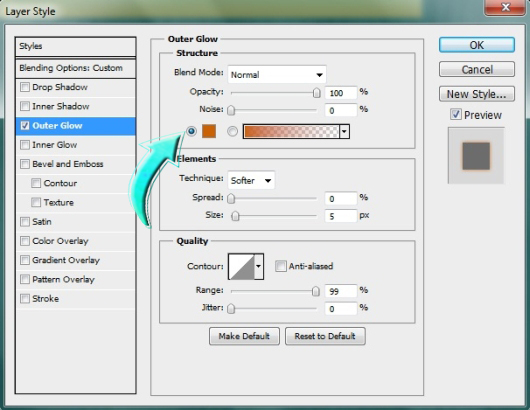Select the Outer Glow list row
This screenshot has width=530, height=410.
[x=75, y=126]
